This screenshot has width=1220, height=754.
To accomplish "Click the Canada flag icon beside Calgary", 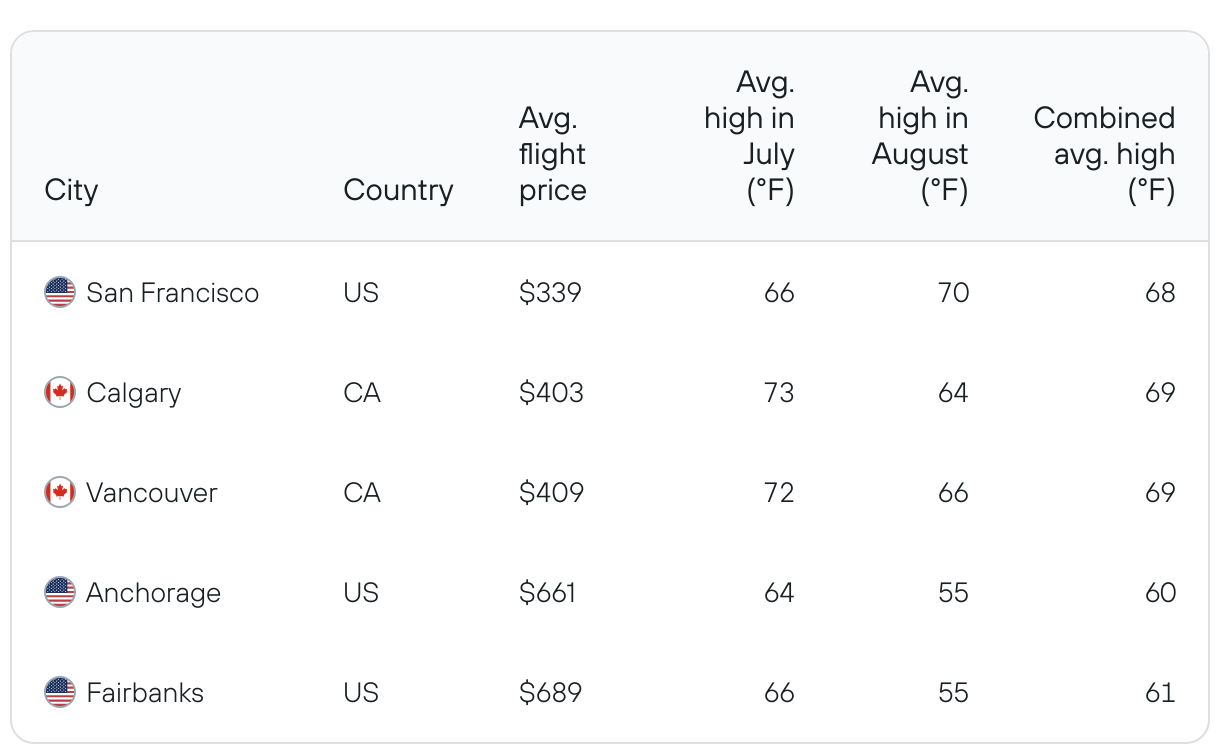I will (x=60, y=393).
